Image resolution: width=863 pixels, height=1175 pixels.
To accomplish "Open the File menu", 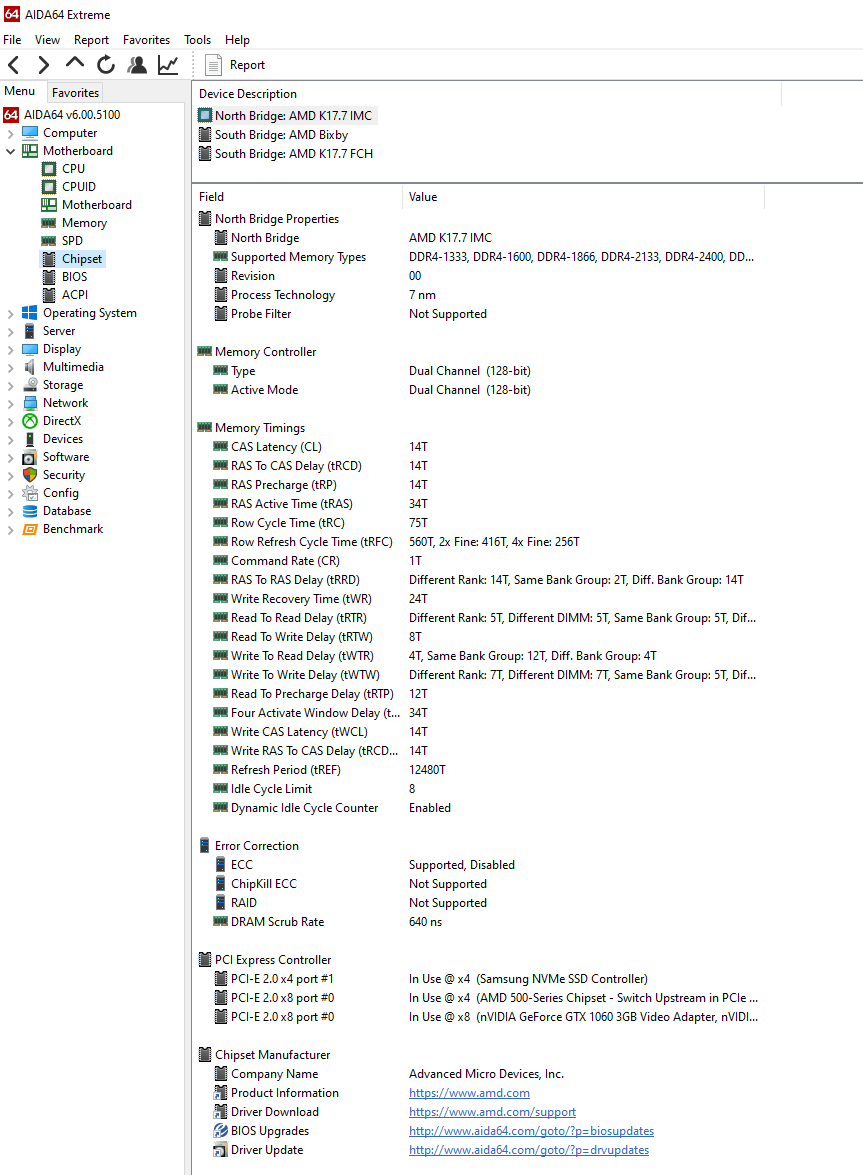I will 12,40.
